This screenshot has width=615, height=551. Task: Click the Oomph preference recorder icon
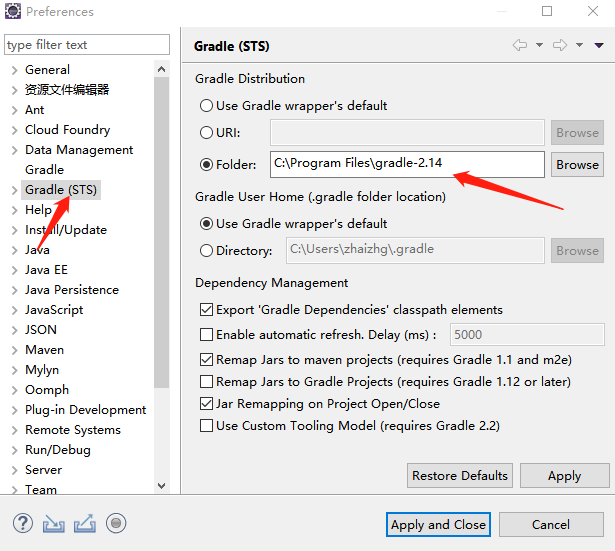116,524
